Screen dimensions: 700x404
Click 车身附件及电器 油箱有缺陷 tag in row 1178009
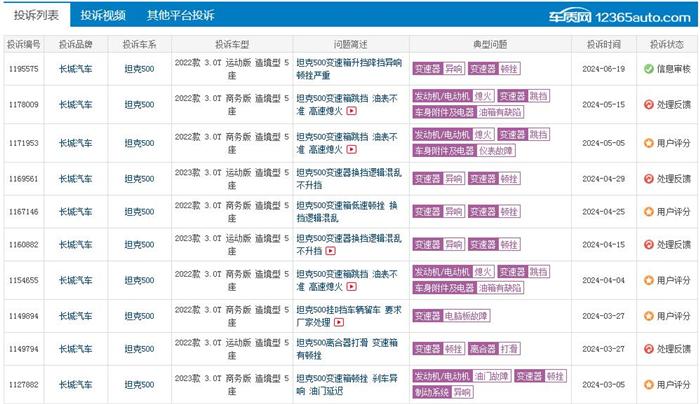(468, 112)
